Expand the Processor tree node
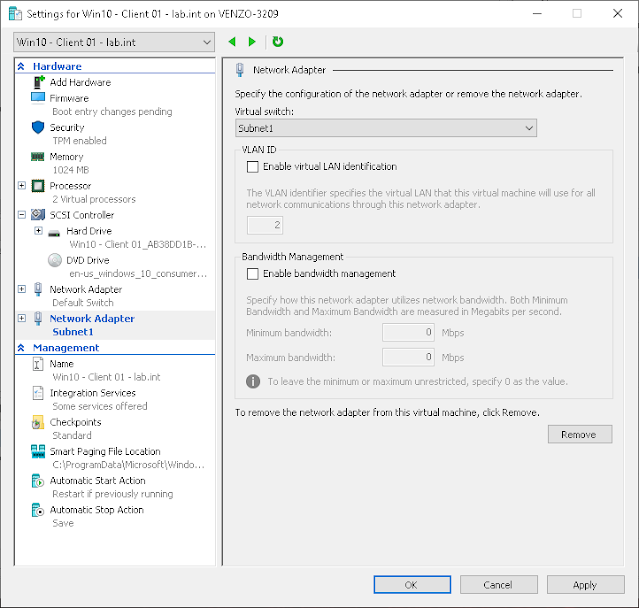The width and height of the screenshot is (639, 608). (22, 186)
